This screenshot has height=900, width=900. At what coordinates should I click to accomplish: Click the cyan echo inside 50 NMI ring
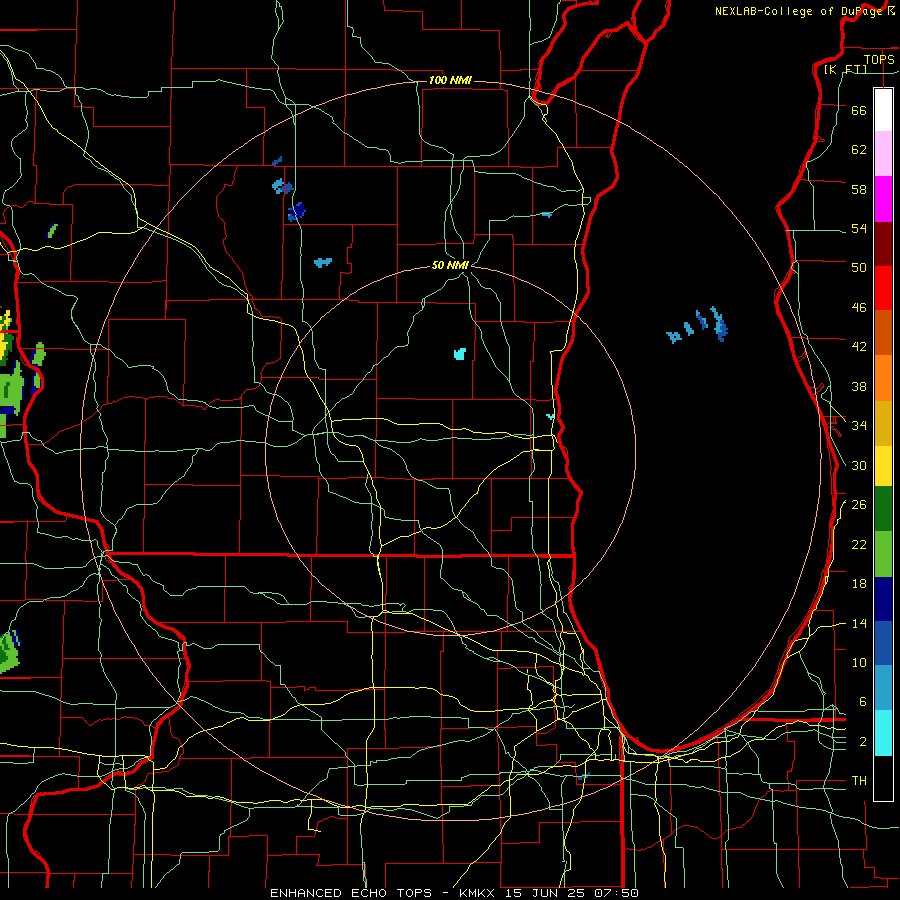460,354
